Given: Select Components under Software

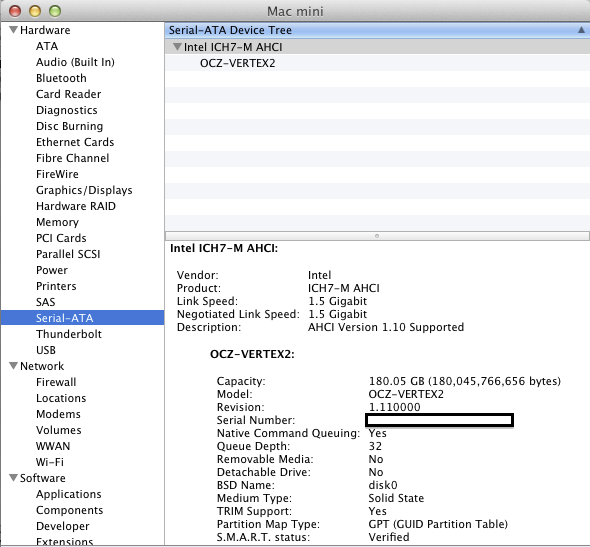Looking at the screenshot, I should [70, 510].
